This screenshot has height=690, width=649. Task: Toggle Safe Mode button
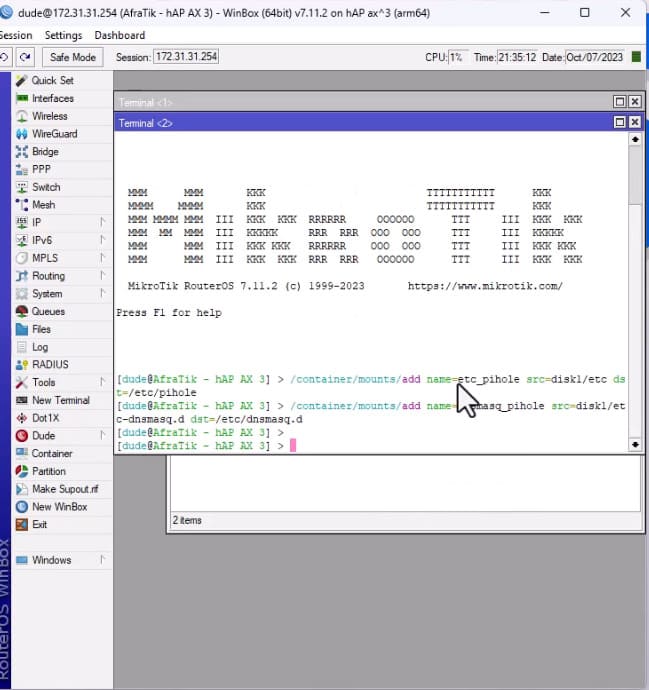(x=73, y=57)
